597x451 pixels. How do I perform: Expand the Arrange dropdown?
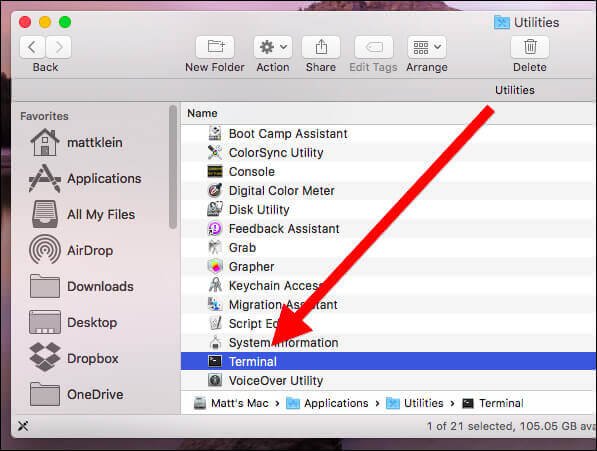click(x=426, y=47)
